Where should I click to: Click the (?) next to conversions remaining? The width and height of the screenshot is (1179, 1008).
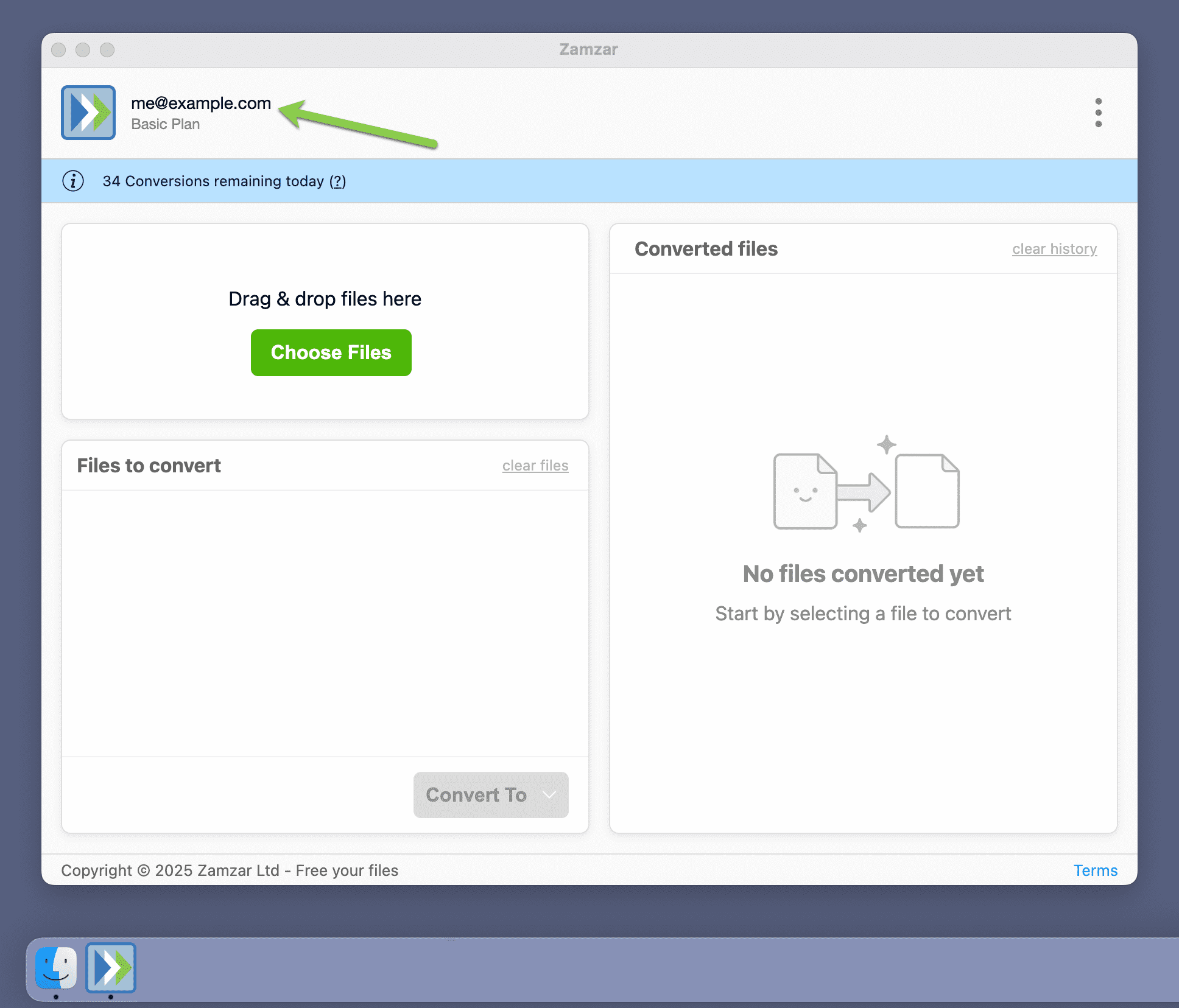pos(337,181)
